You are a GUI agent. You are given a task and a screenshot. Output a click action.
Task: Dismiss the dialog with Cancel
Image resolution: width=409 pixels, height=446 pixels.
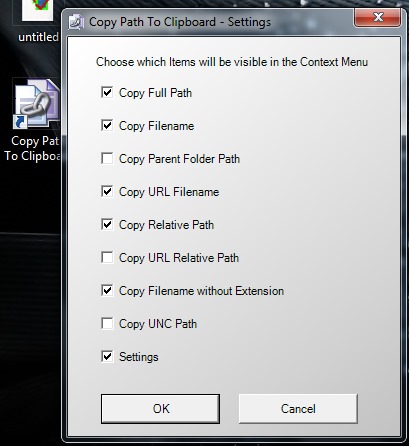298,409
